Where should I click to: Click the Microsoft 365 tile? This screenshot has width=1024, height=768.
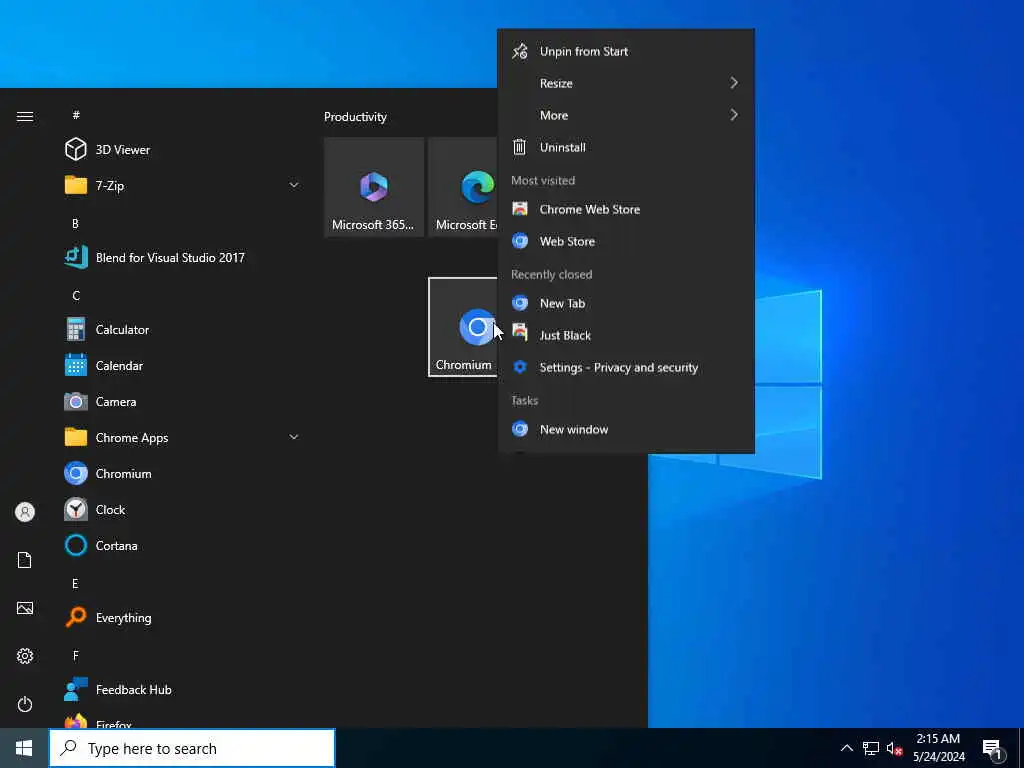point(374,187)
